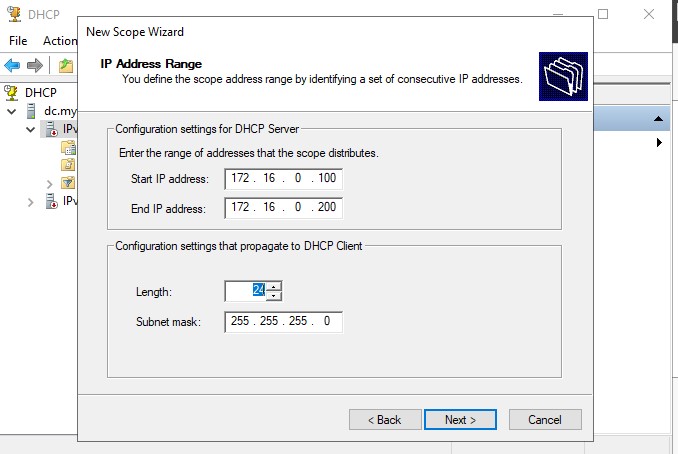Click last octet 100 of Start IP address
678x454 pixels.
[327, 178]
